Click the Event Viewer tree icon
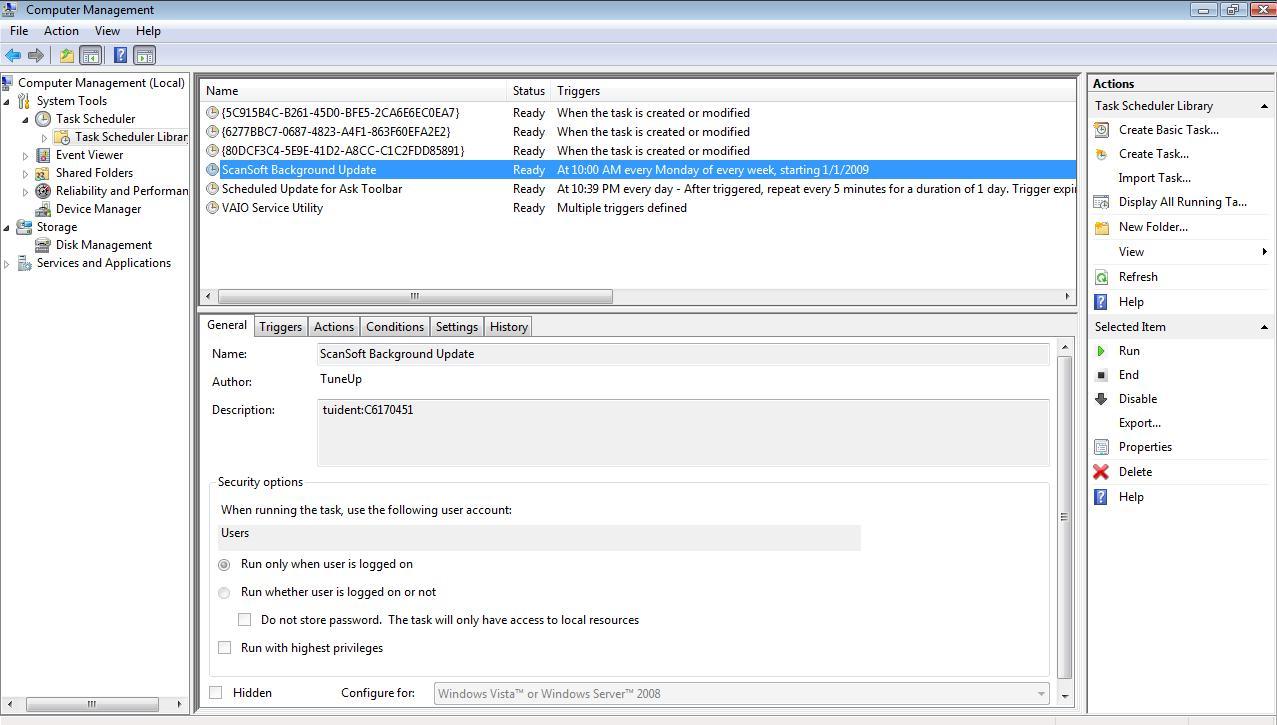The height and width of the screenshot is (725, 1277). click(43, 155)
